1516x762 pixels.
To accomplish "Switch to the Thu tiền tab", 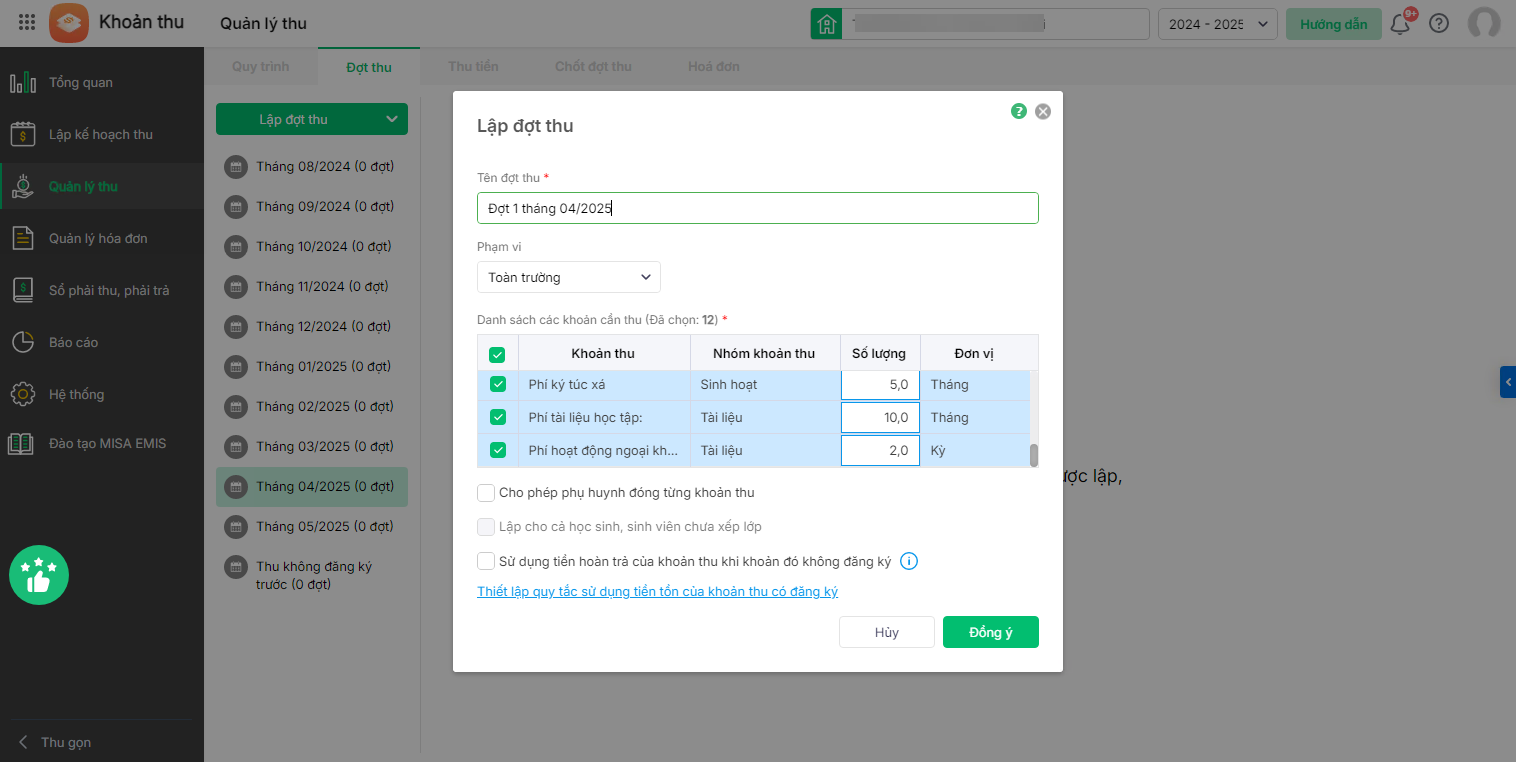I will pyautogui.click(x=473, y=67).
